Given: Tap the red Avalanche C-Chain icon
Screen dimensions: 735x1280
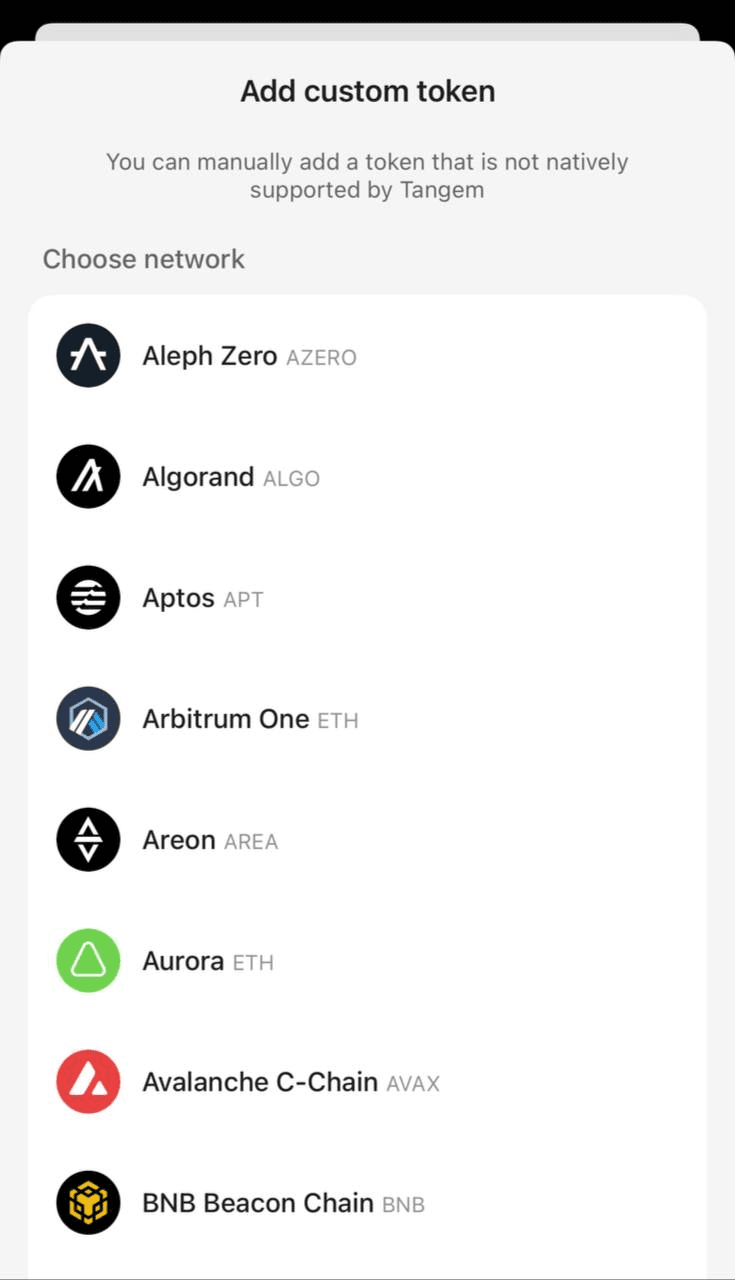Looking at the screenshot, I should (88, 1082).
